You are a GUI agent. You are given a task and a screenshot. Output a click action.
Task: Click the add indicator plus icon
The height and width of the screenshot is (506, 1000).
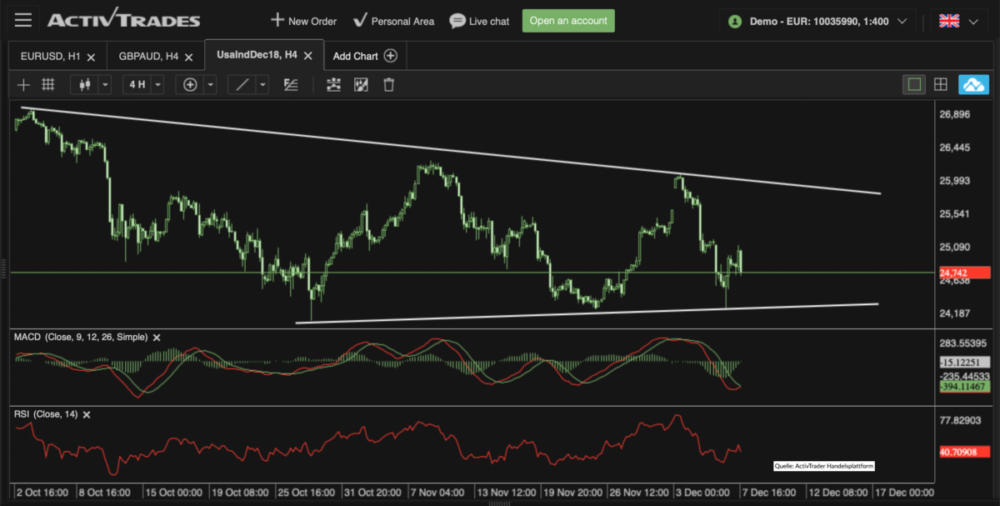click(190, 85)
